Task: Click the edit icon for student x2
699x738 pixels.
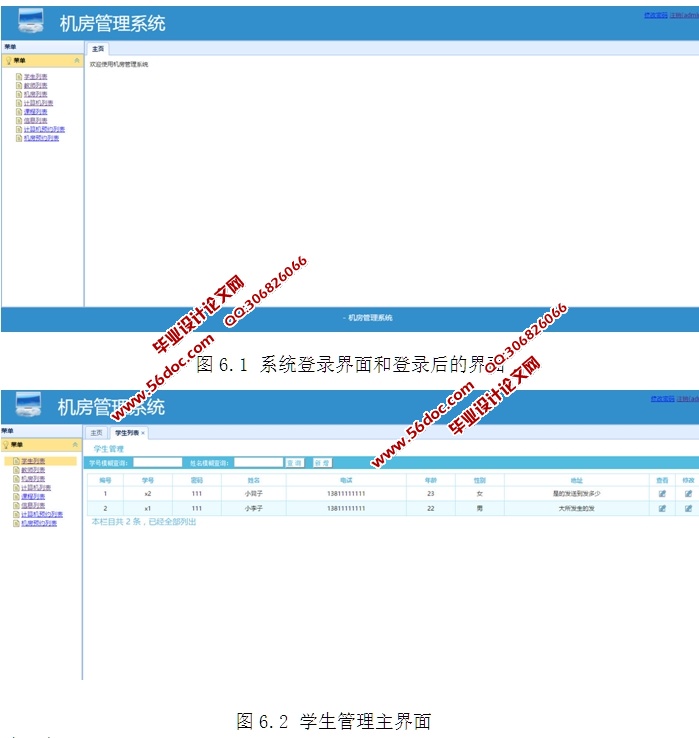Action: [688, 494]
